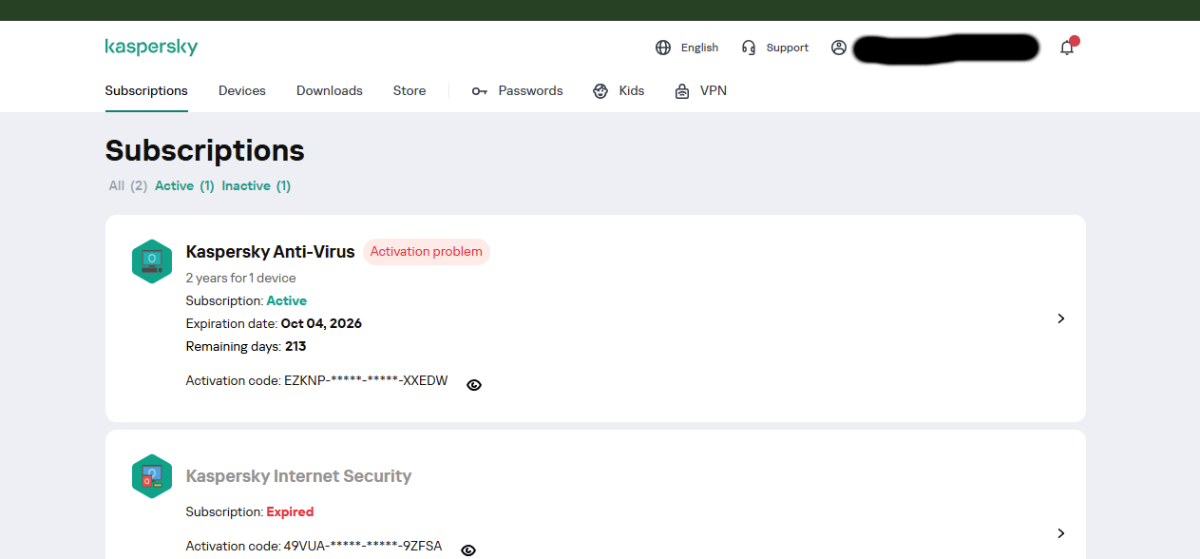The image size is (1200, 559).
Task: Click the Kids face icon
Action: pos(601,91)
